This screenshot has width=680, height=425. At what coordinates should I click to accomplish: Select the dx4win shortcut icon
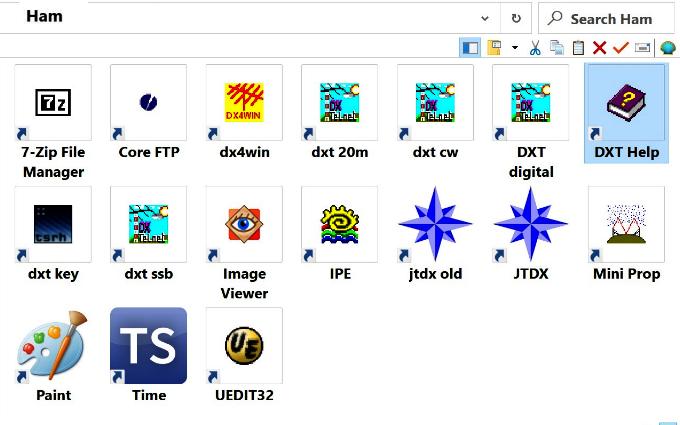click(244, 102)
